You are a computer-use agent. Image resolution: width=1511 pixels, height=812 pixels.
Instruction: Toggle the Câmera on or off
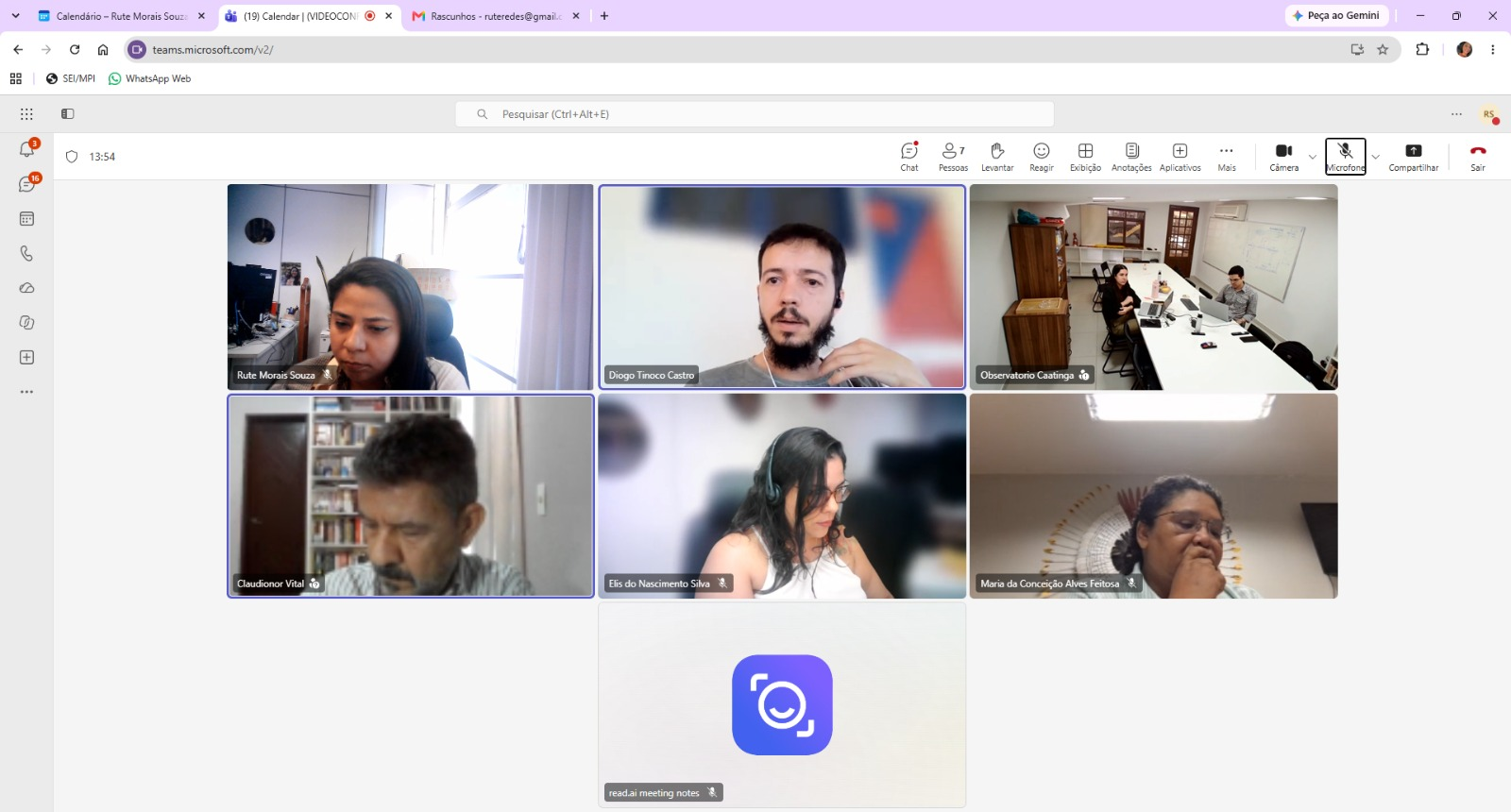tap(1283, 157)
